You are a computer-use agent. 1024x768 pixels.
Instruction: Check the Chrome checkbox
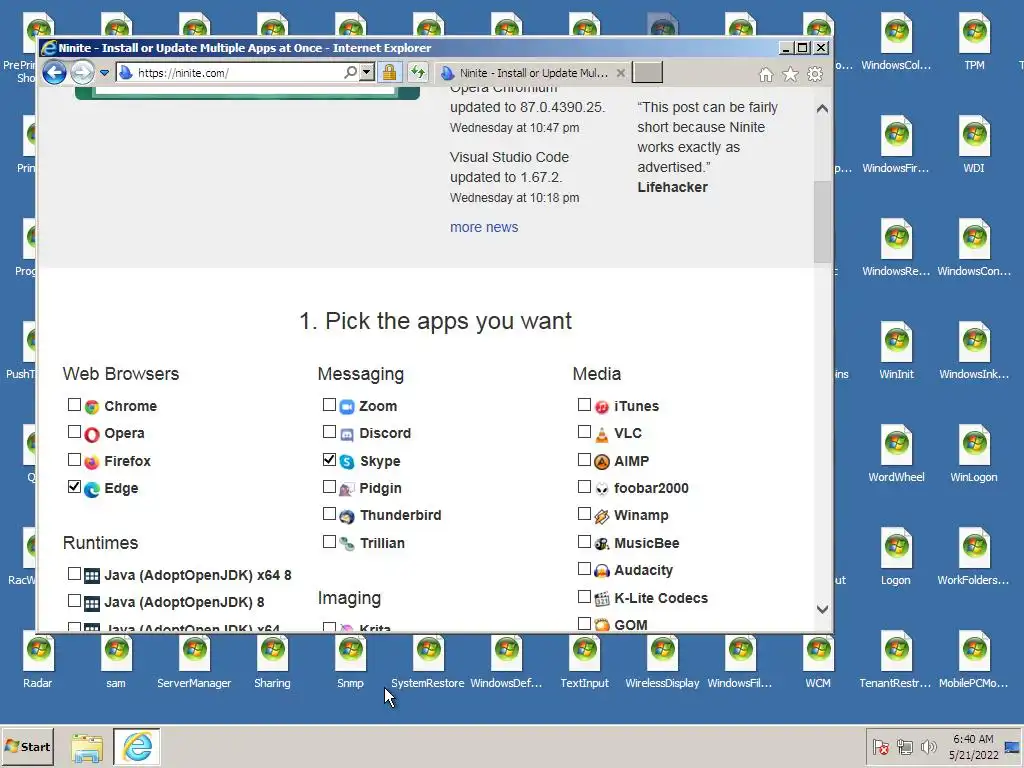[74, 405]
